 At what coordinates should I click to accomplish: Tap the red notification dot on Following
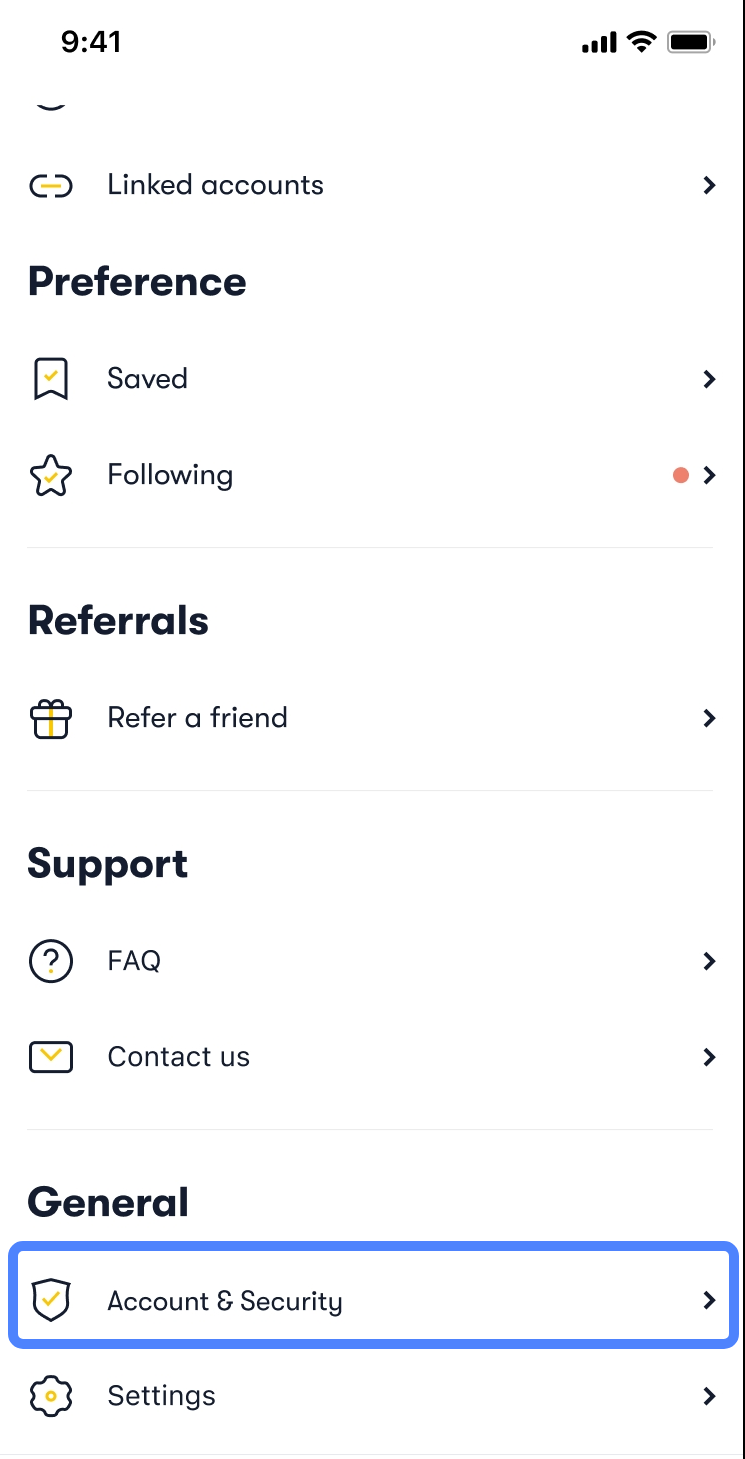point(681,475)
